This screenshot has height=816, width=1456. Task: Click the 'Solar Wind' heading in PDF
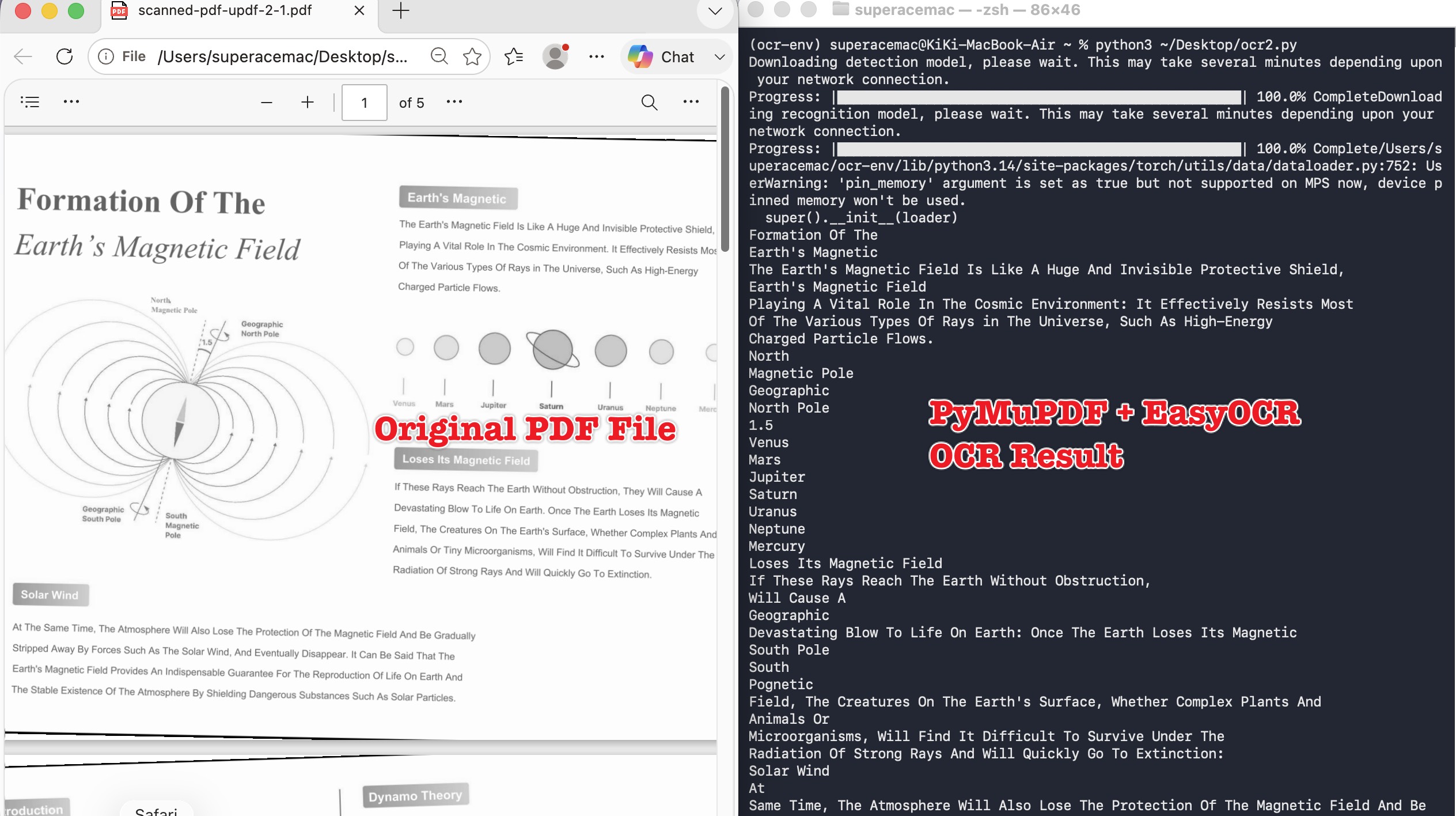click(x=51, y=595)
